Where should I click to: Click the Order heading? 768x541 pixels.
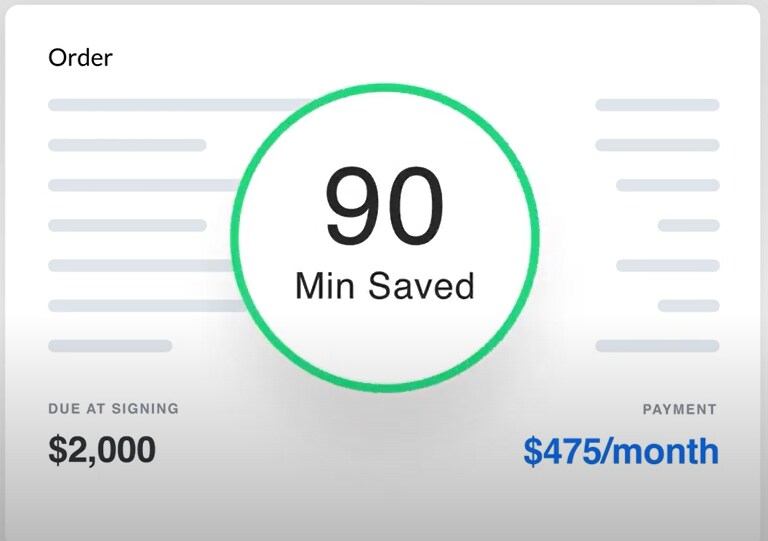[x=80, y=58]
